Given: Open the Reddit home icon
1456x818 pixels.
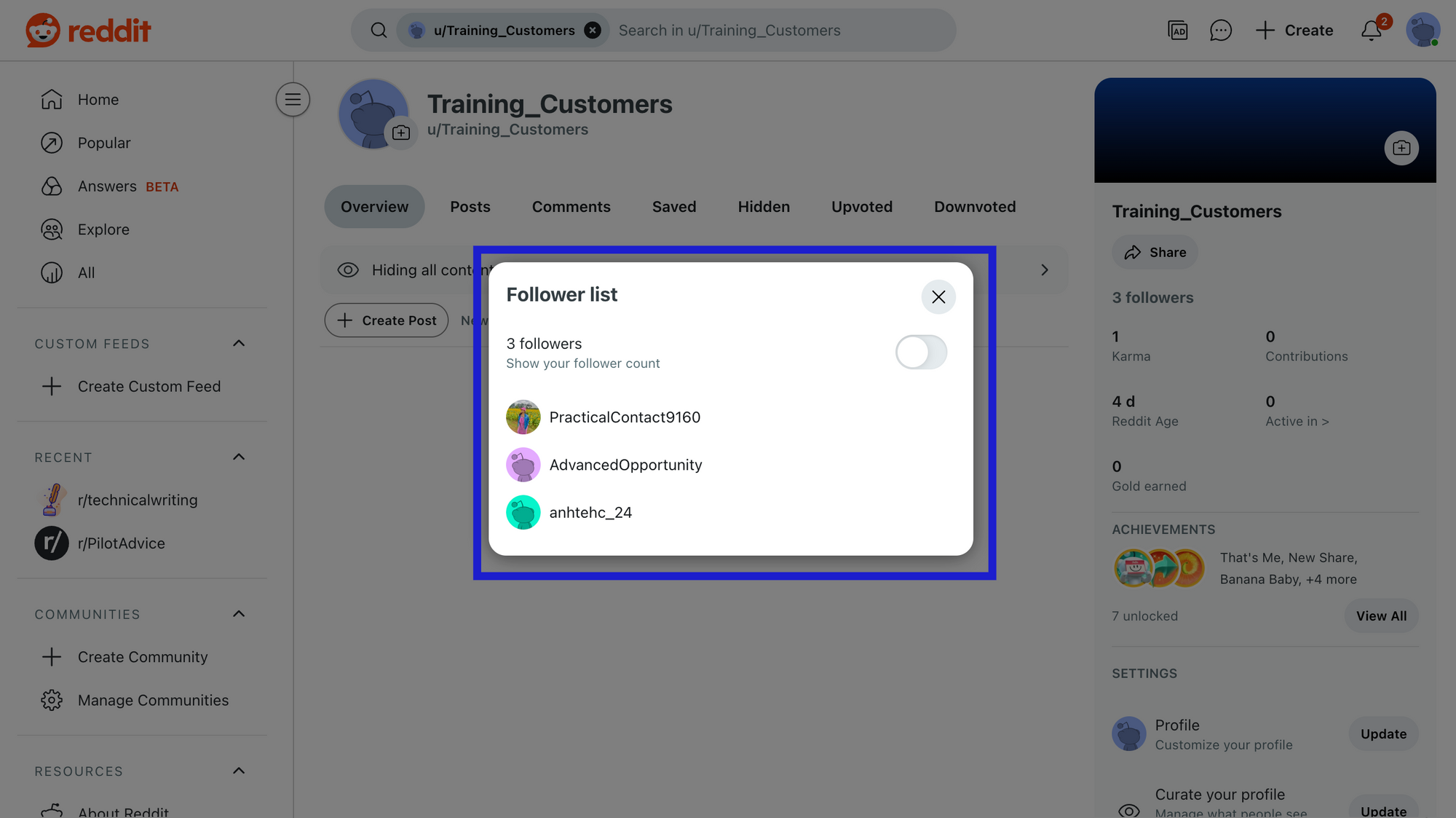Looking at the screenshot, I should 51,99.
